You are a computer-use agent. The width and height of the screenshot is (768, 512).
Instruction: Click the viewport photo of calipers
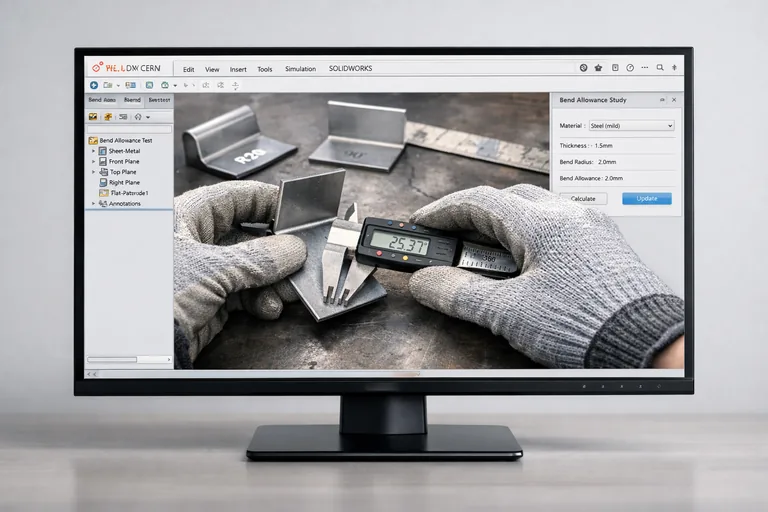(362, 230)
